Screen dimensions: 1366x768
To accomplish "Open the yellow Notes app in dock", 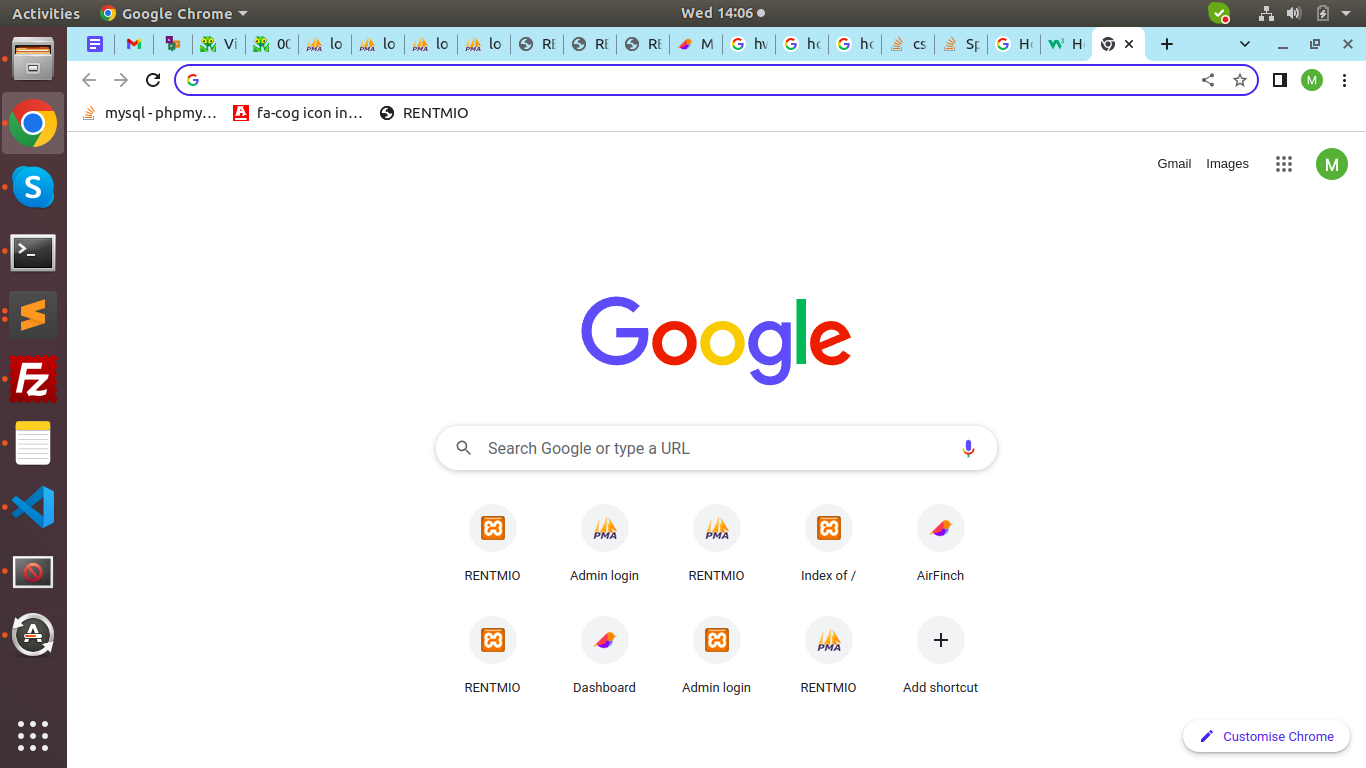I will click(x=33, y=444).
